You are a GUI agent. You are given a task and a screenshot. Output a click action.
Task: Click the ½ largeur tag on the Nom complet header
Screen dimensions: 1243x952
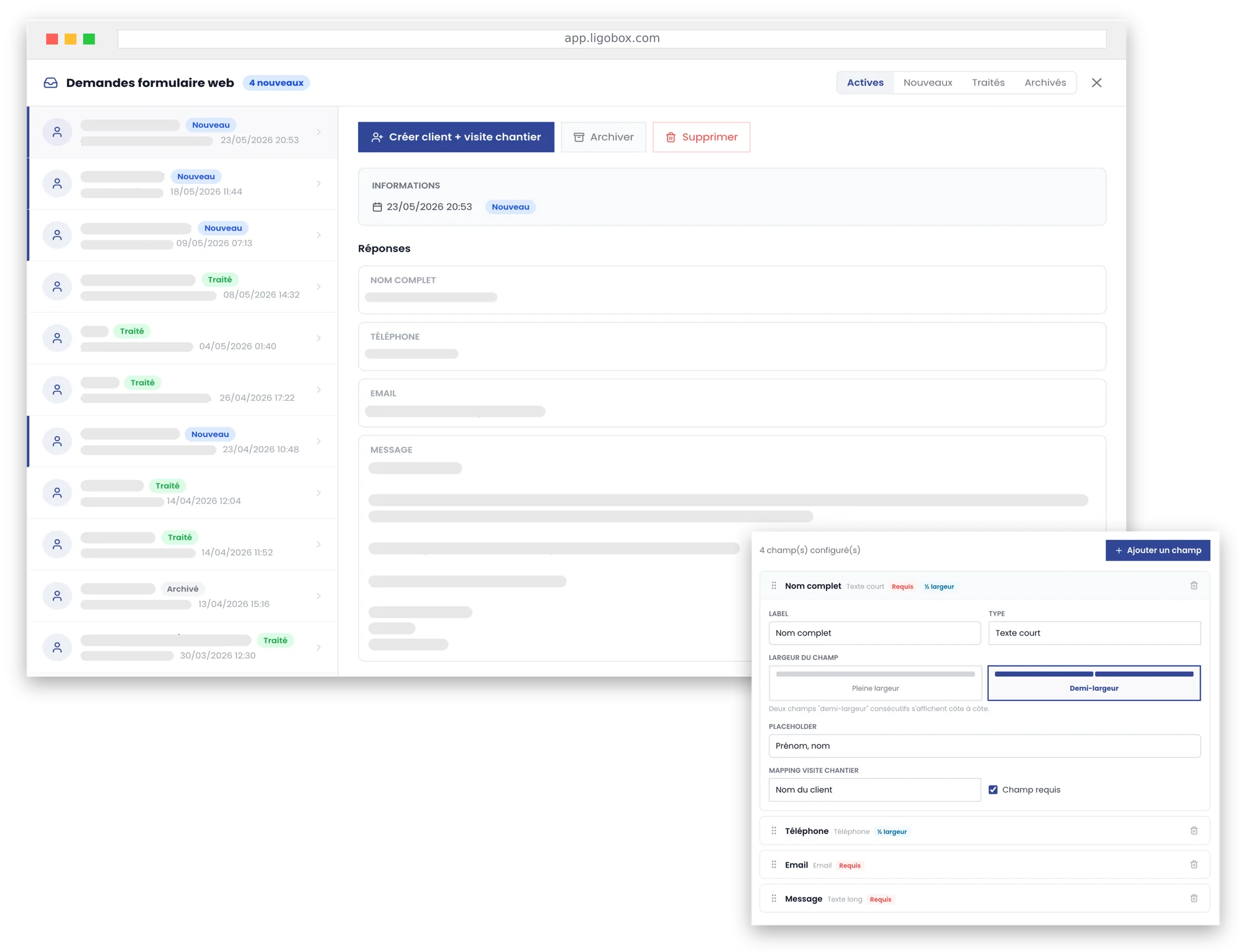(x=938, y=587)
